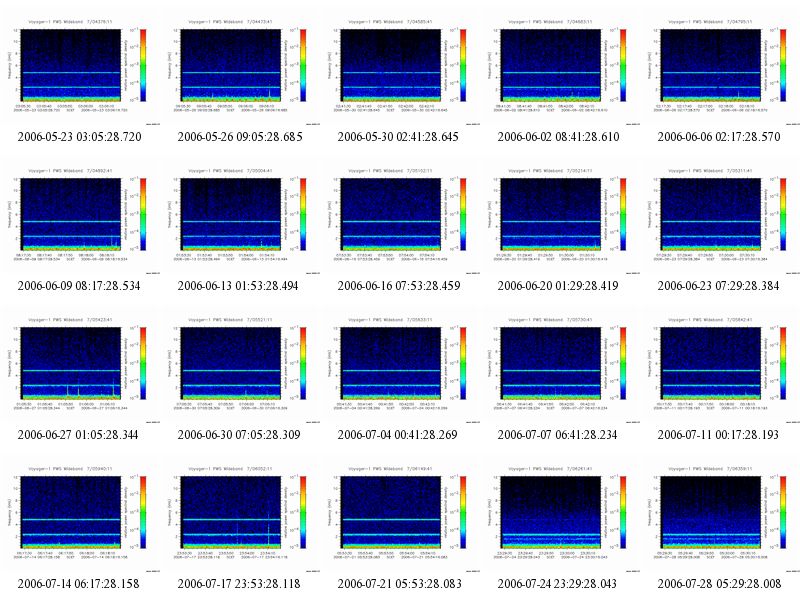Click the color scale bar of the 2006-05-23 plot
Viewport: 800px width, 596px height.
[x=143, y=65]
